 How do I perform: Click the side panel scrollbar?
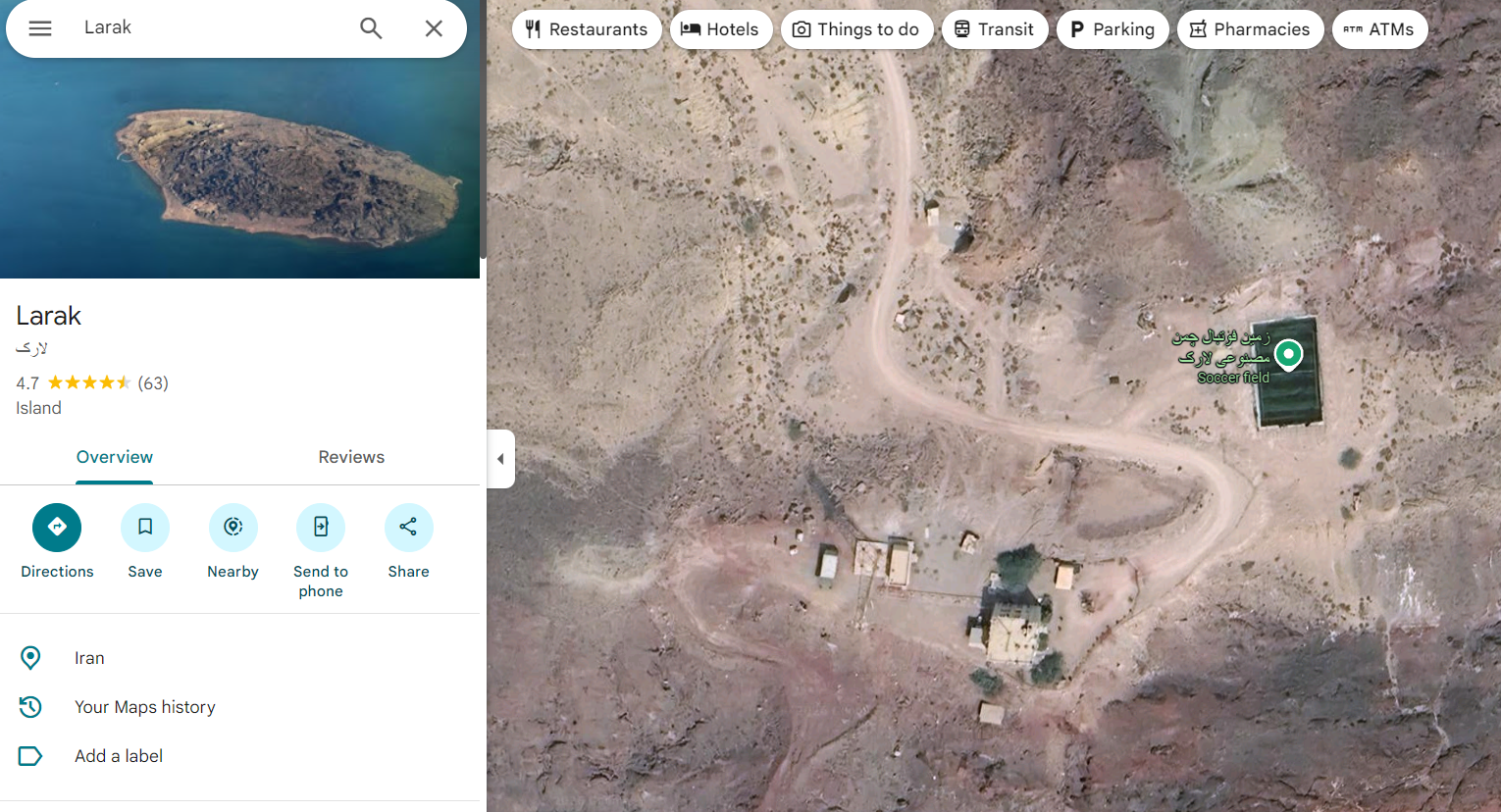[x=483, y=129]
